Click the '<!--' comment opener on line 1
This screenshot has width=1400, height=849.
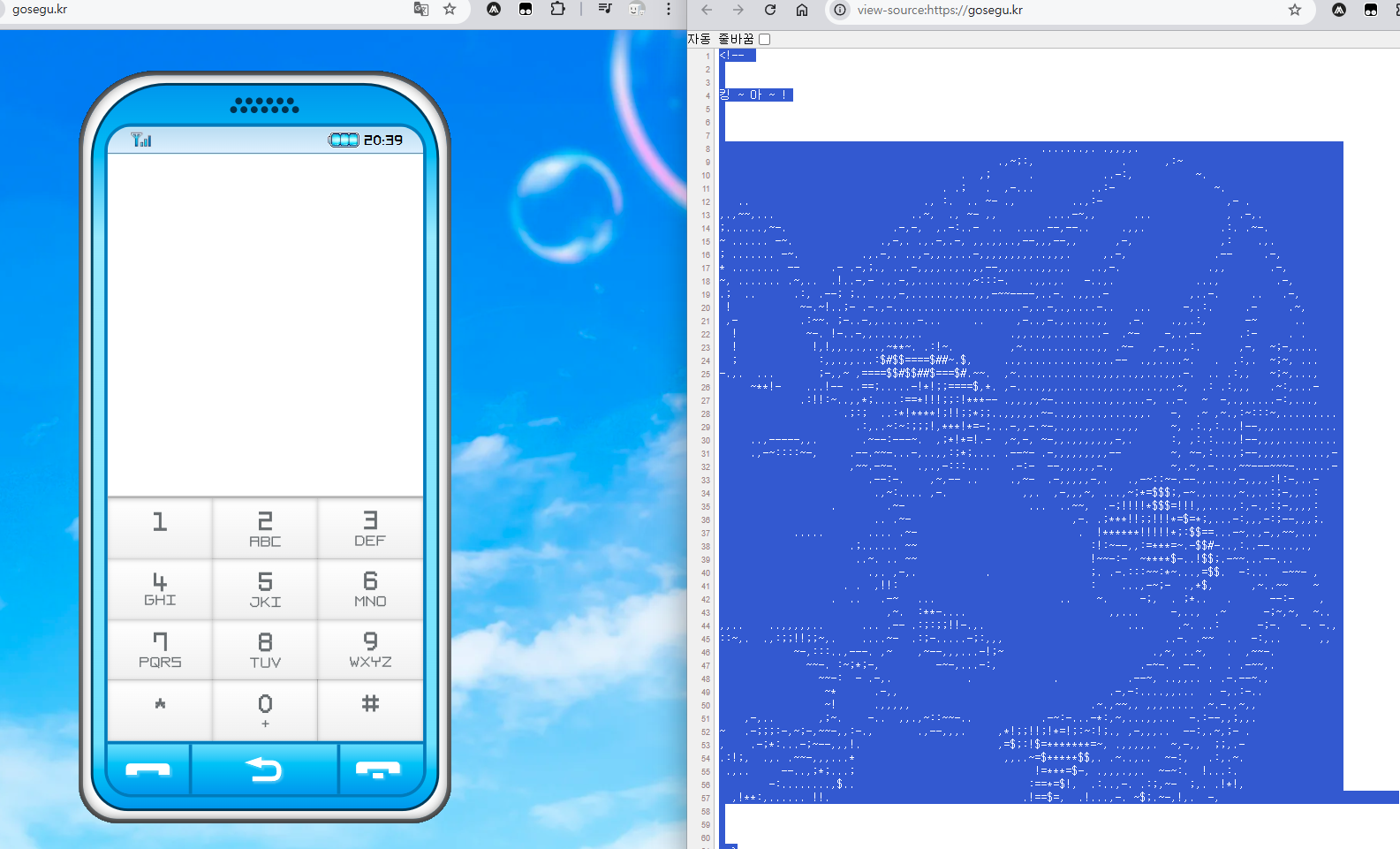point(732,55)
